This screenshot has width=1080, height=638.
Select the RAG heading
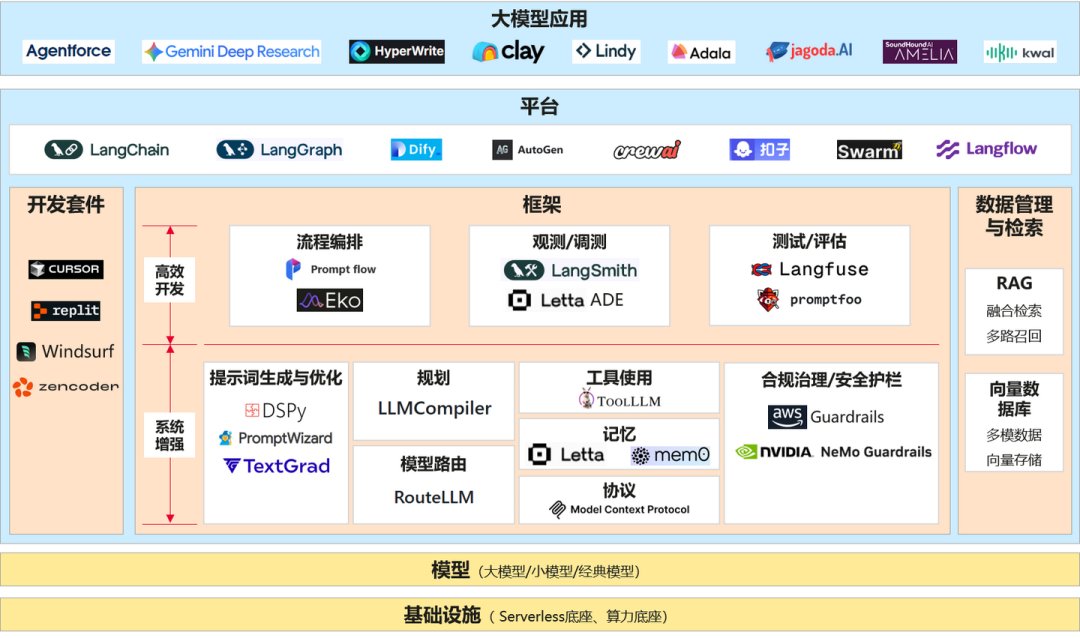pos(1014,283)
